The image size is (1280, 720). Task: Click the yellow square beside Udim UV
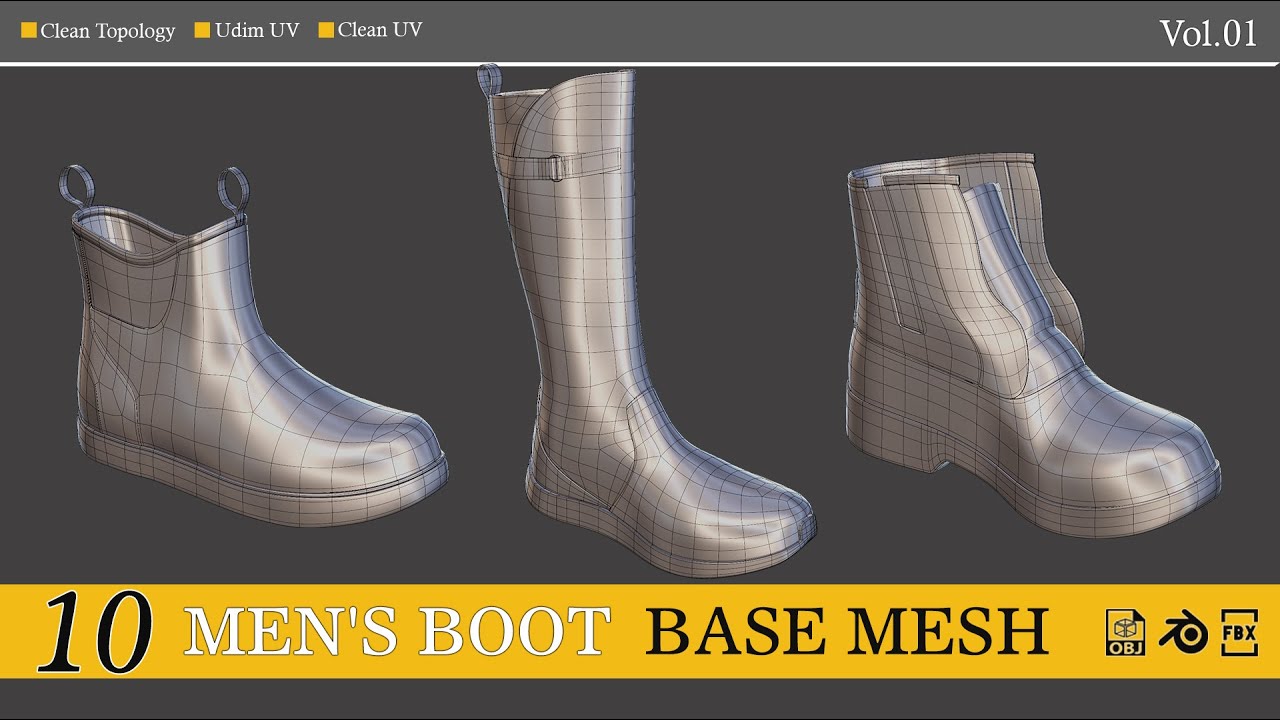click(202, 30)
